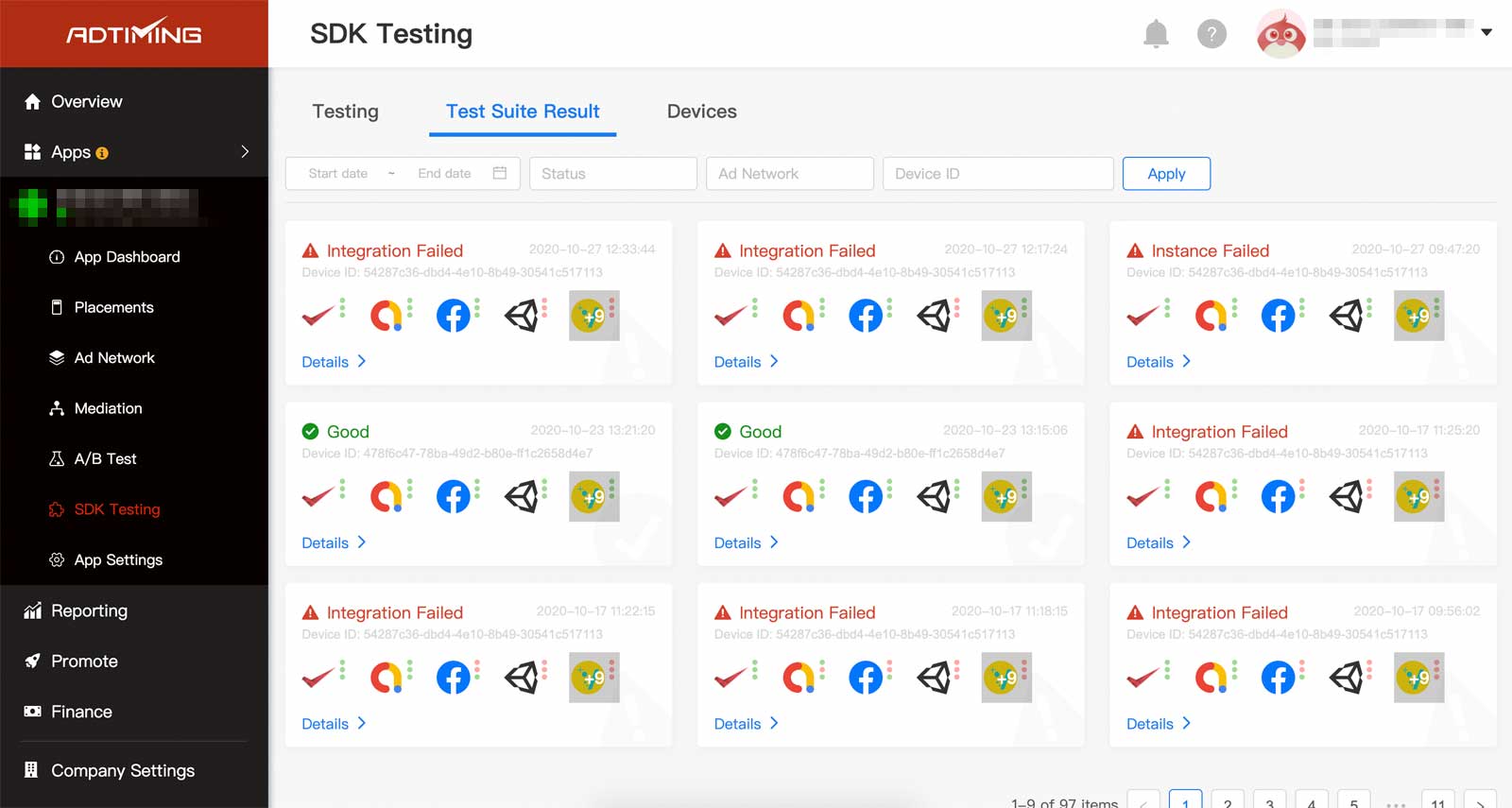Click Facebook icon in 12:33:44 card

[x=454, y=316]
